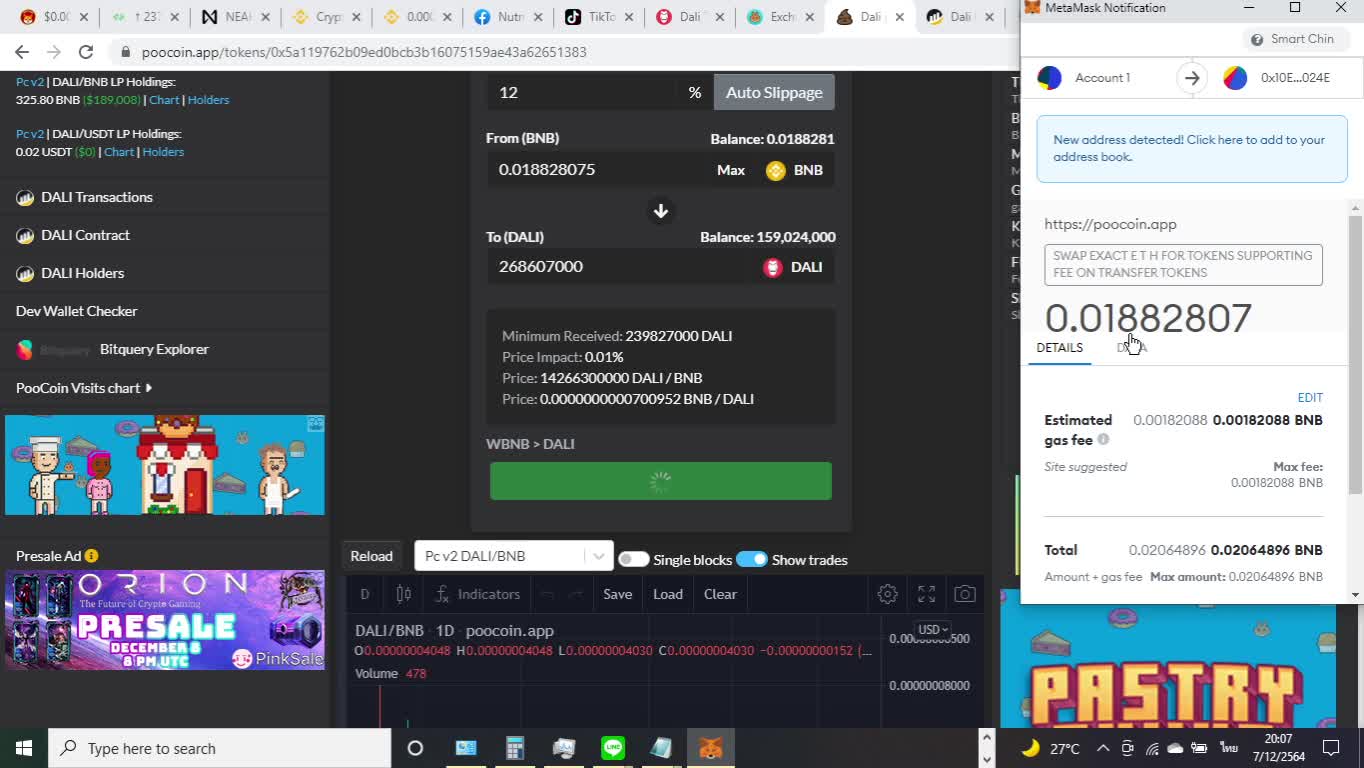The width and height of the screenshot is (1364, 768).
Task: Click Auto Slippage button
Action: point(774,92)
